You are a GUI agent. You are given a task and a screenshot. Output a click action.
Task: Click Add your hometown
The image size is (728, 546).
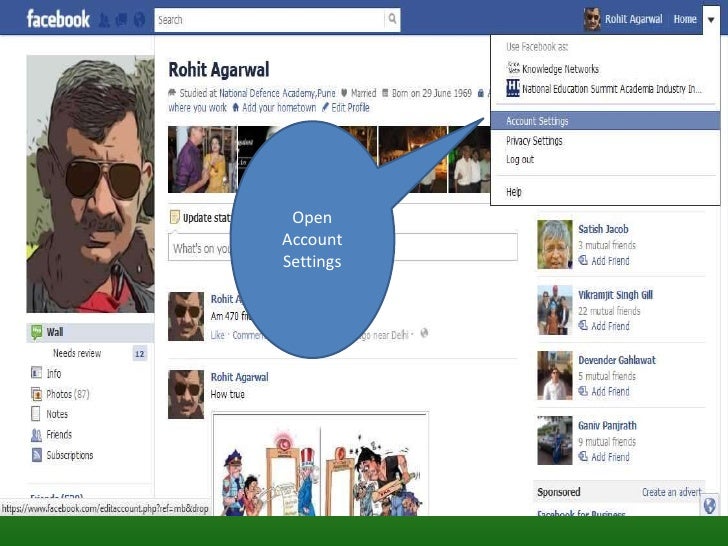click(x=279, y=108)
